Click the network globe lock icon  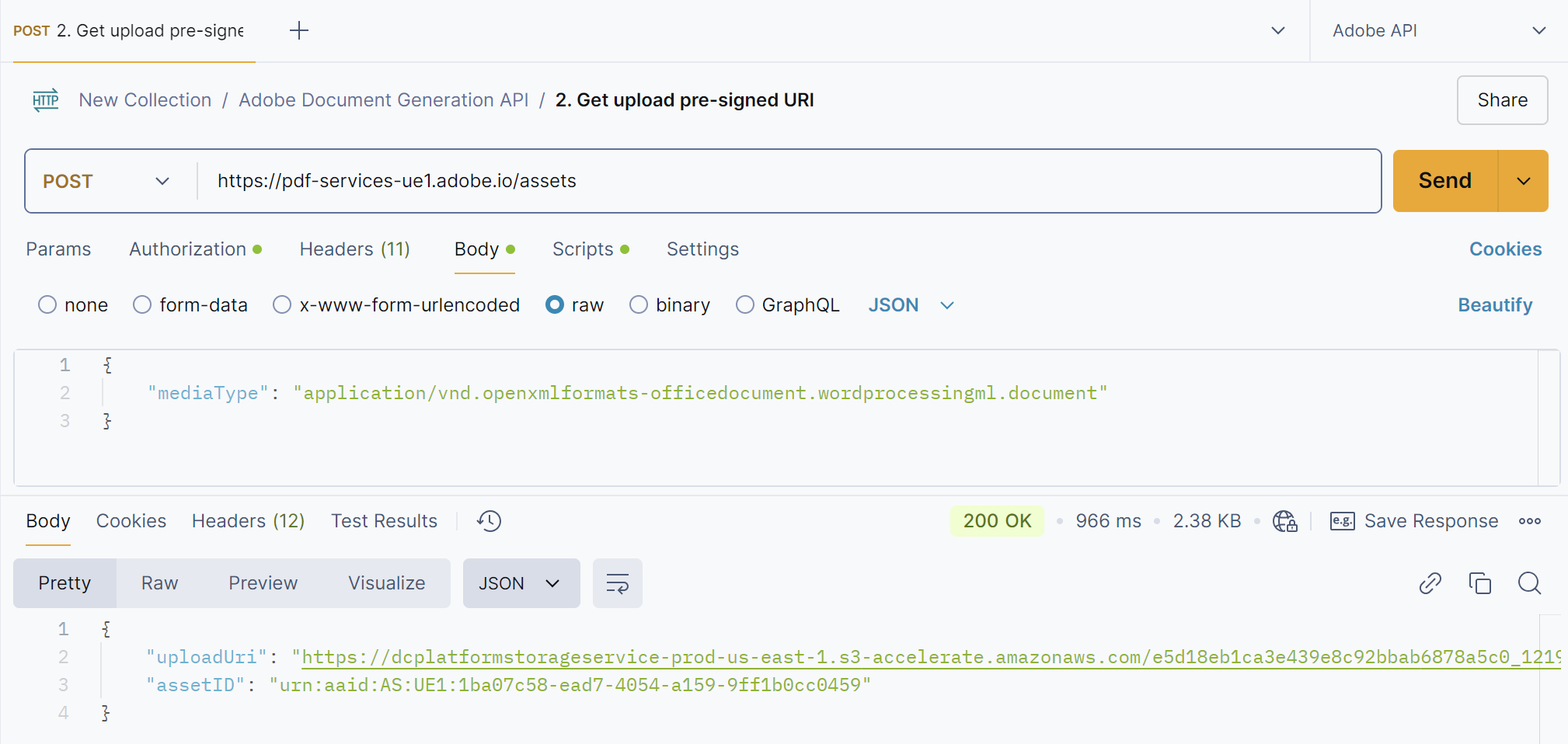coord(1284,521)
